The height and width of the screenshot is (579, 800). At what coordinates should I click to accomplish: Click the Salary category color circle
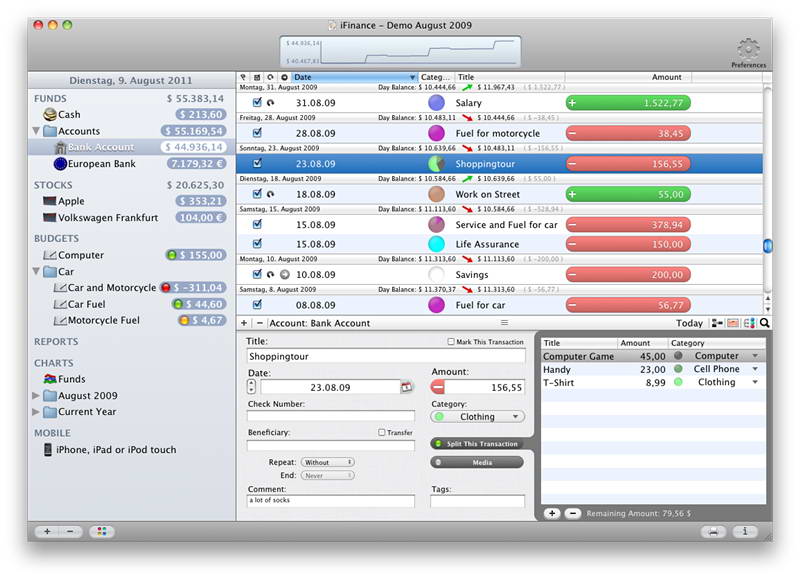pos(436,103)
